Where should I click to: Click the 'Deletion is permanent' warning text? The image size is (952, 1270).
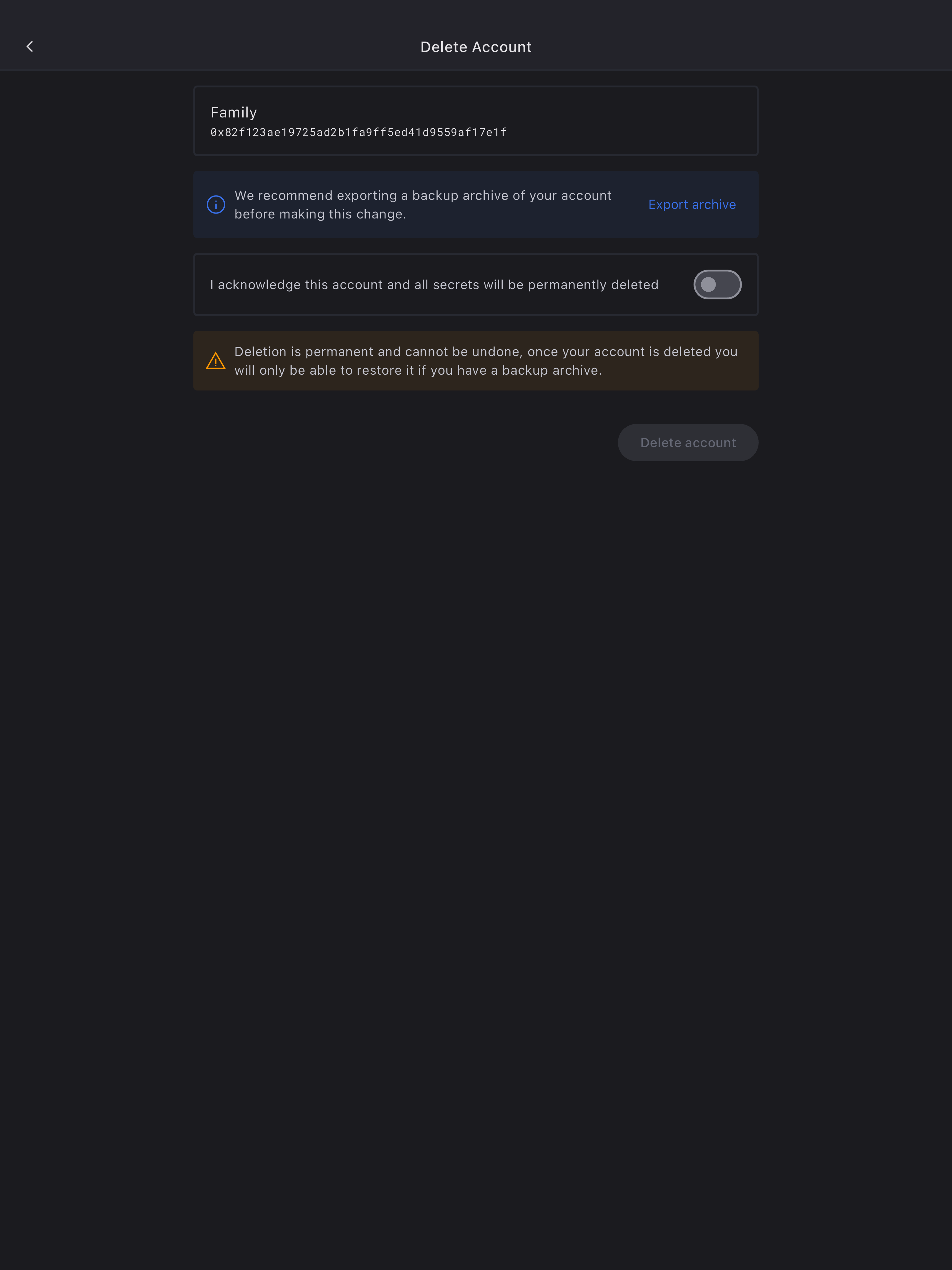point(486,361)
